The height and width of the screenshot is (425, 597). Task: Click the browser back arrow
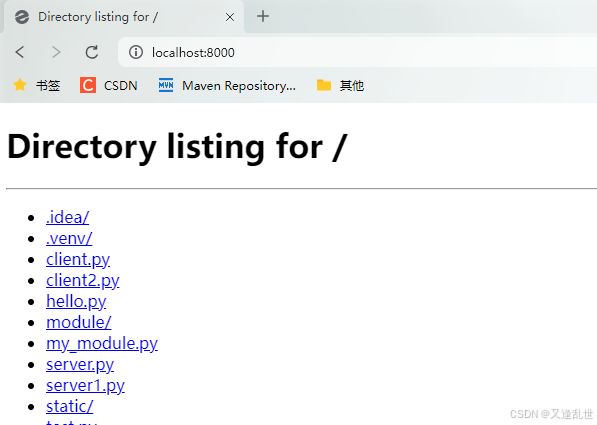pos(20,52)
